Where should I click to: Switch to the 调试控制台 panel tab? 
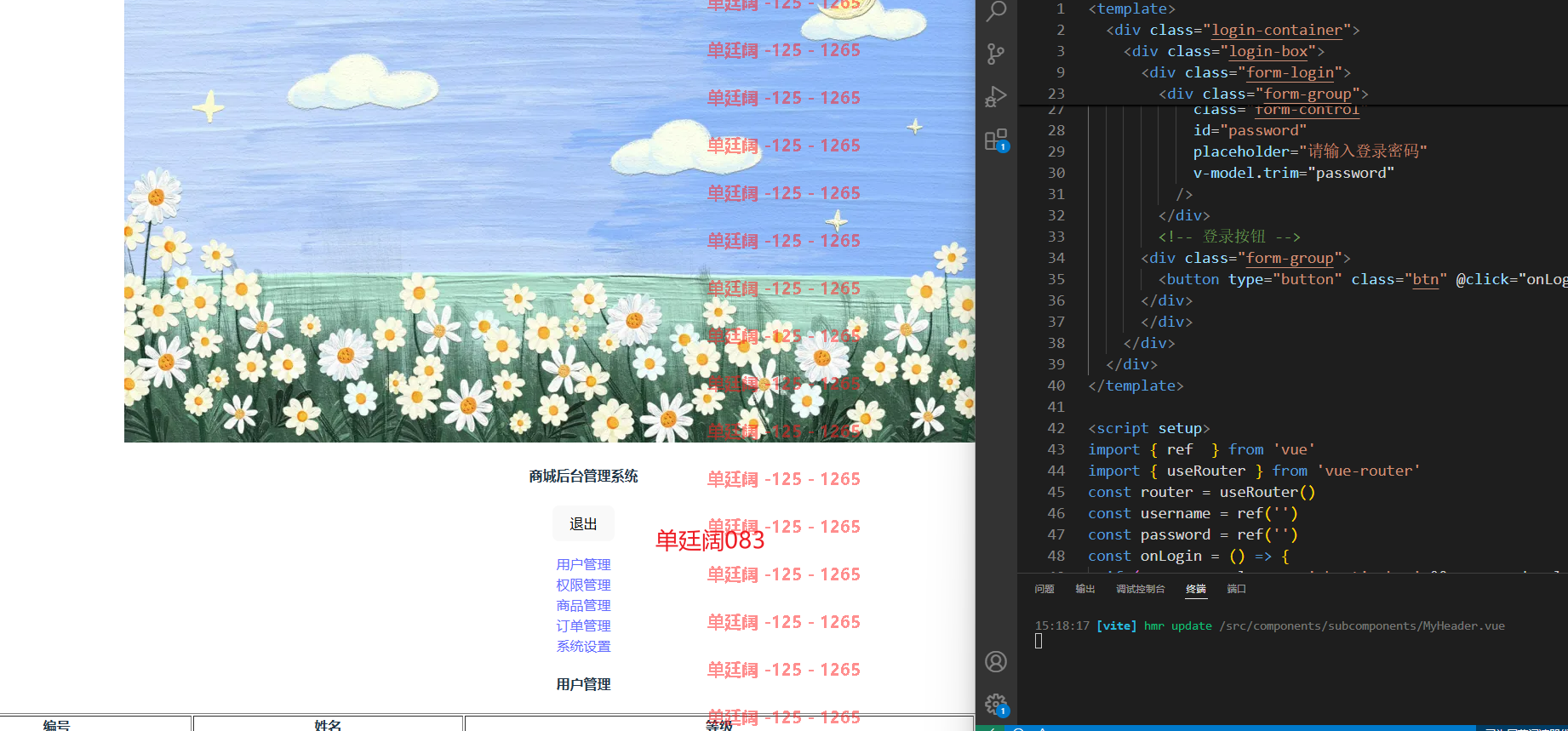point(1141,589)
